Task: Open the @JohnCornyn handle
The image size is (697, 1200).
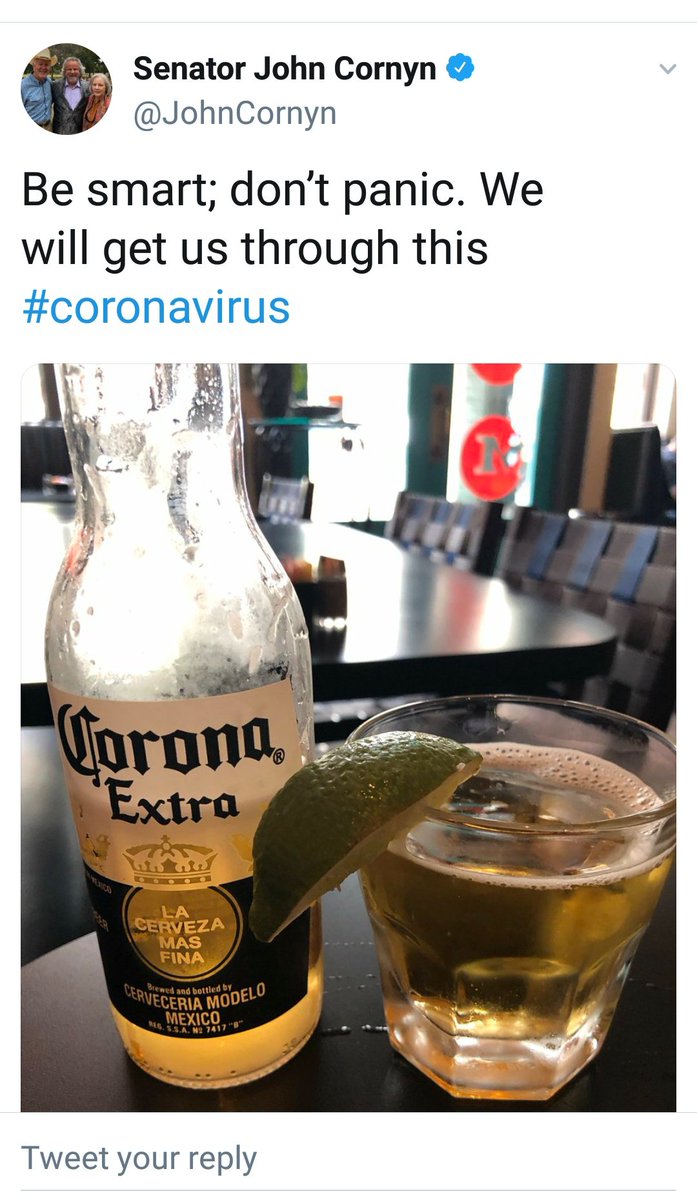Action: pyautogui.click(x=235, y=114)
